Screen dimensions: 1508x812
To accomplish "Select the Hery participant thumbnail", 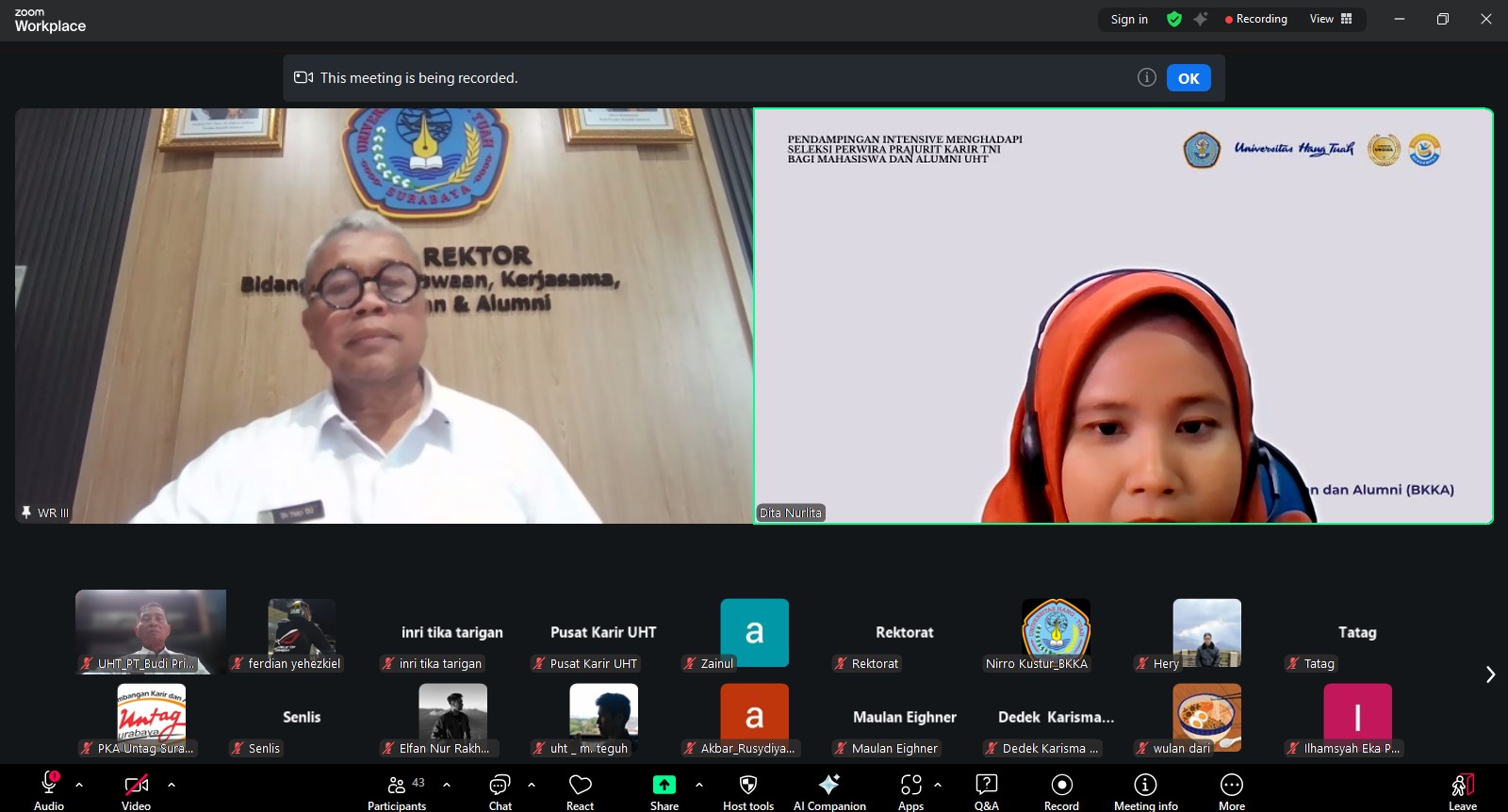I will click(1206, 634).
